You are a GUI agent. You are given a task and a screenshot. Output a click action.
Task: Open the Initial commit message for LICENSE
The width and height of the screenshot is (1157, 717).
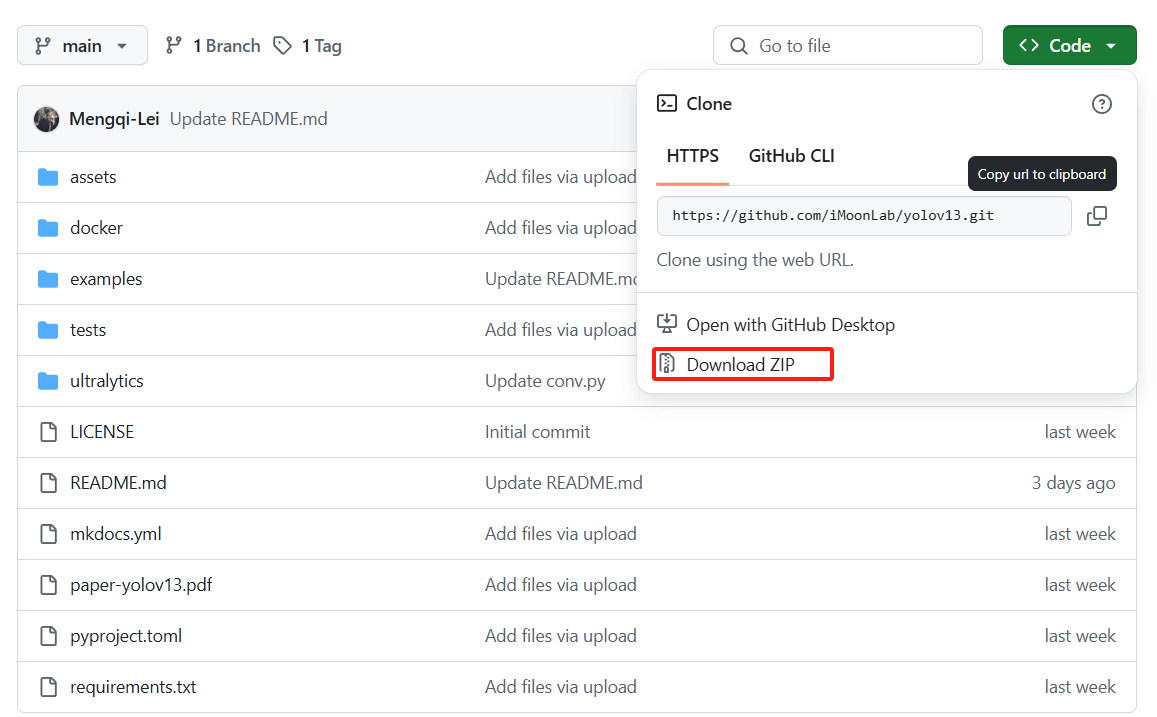point(537,432)
